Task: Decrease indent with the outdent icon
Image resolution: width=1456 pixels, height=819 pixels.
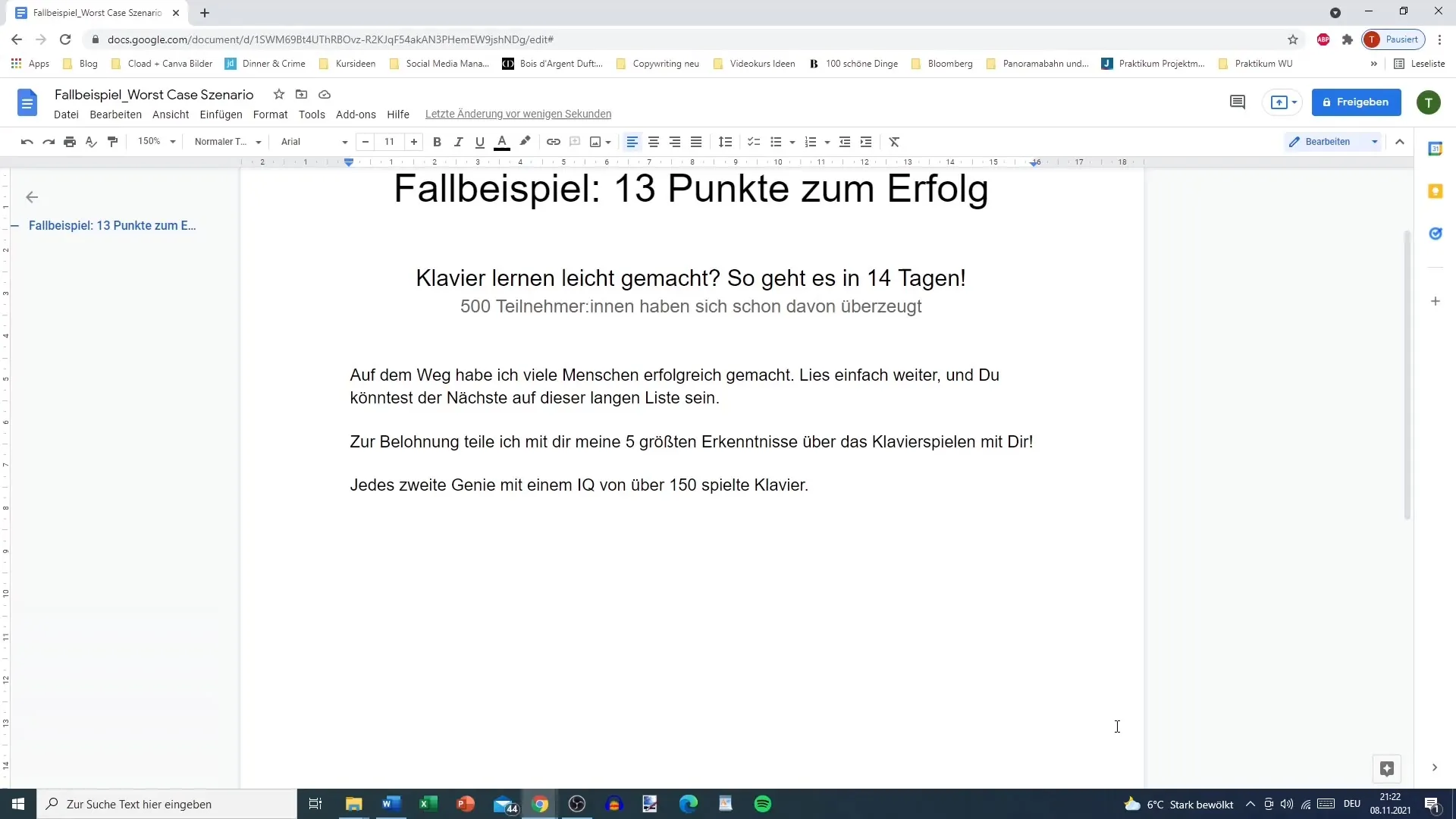Action: point(845,142)
